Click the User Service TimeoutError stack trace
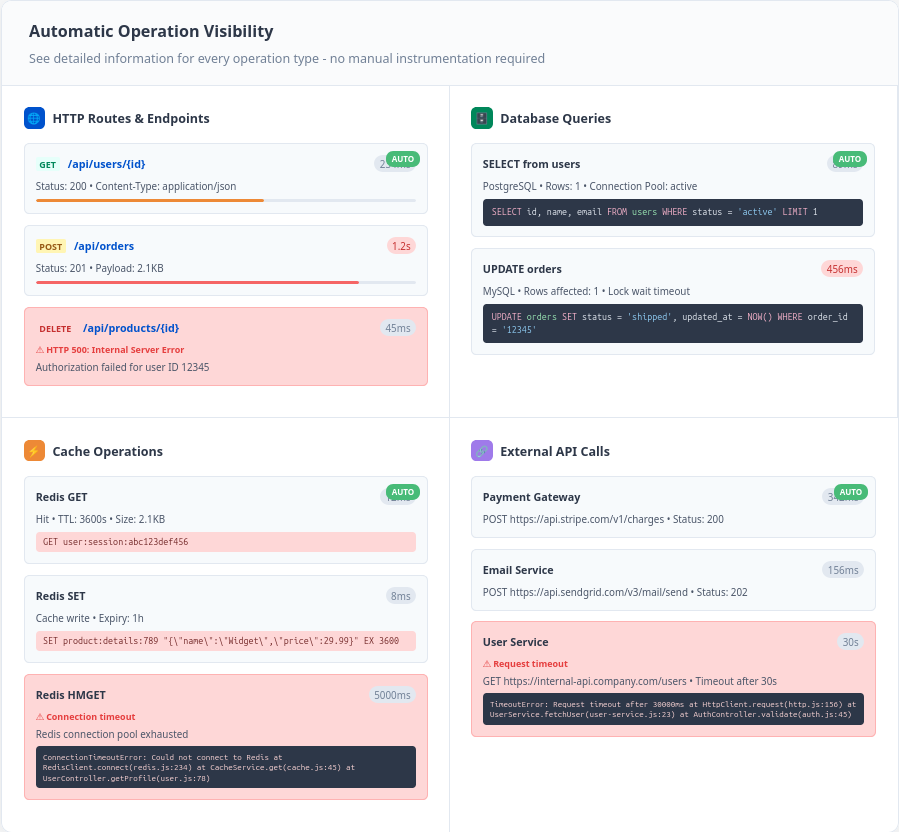 (x=672, y=709)
